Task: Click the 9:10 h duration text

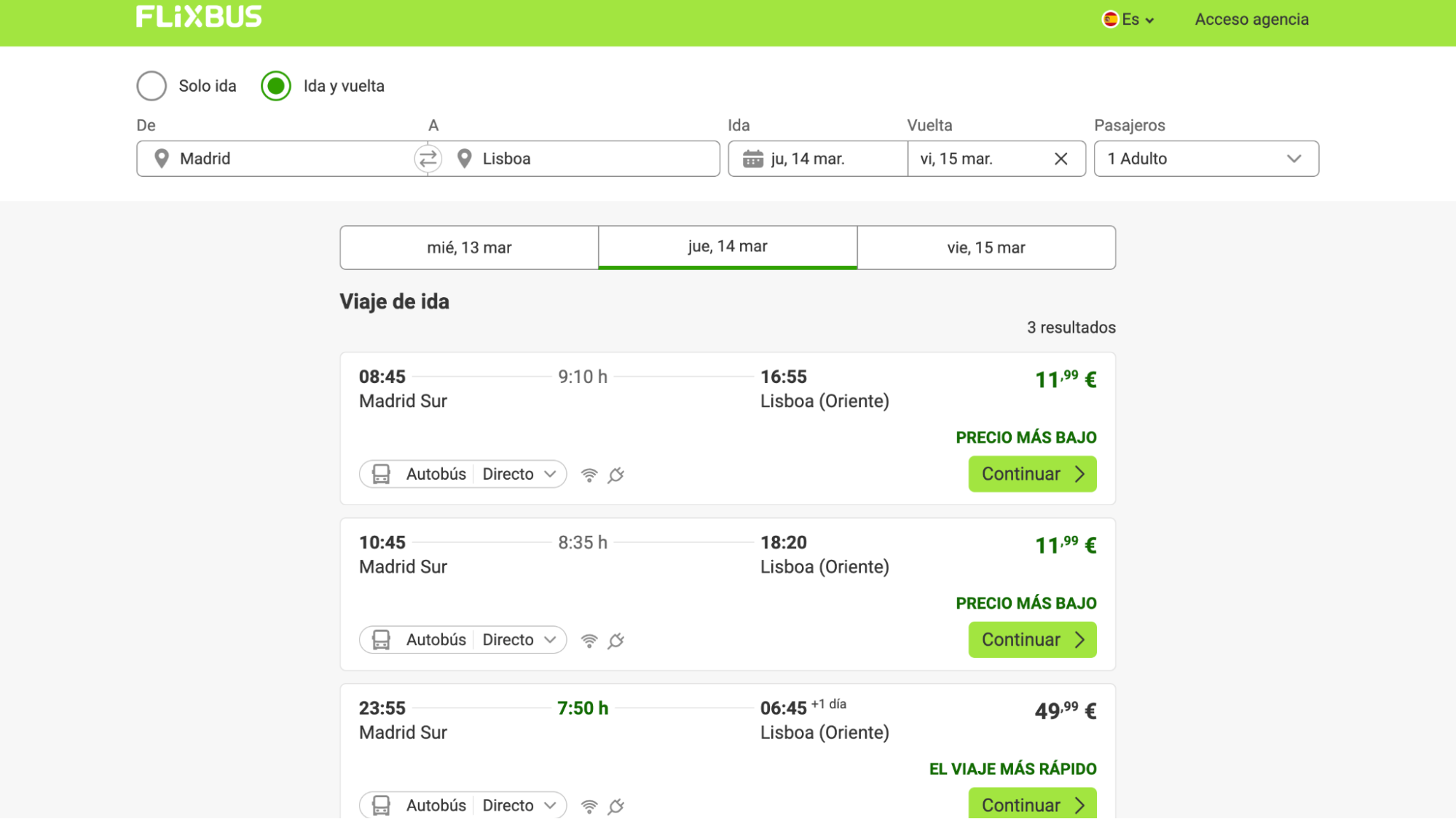Action: (x=583, y=377)
